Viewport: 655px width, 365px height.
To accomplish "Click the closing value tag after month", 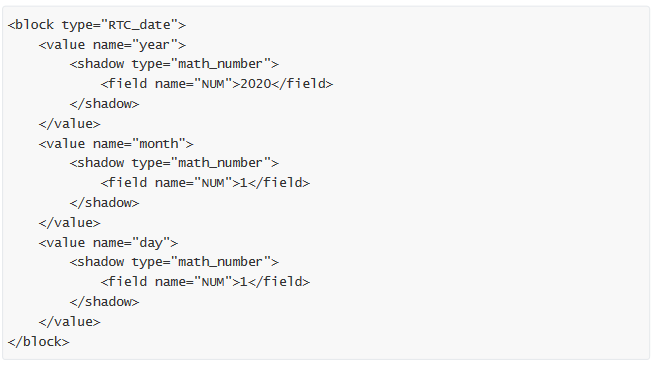I will 69,223.
